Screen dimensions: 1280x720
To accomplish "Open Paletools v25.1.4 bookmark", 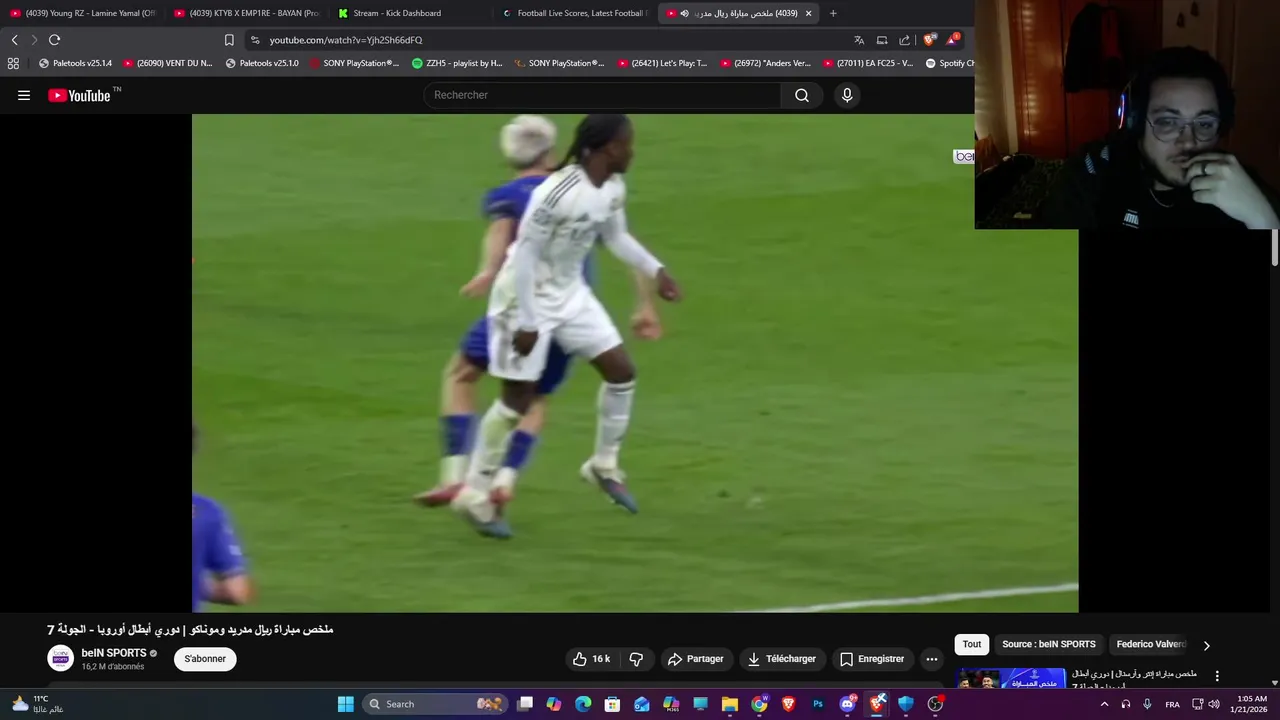I will click(x=75, y=63).
